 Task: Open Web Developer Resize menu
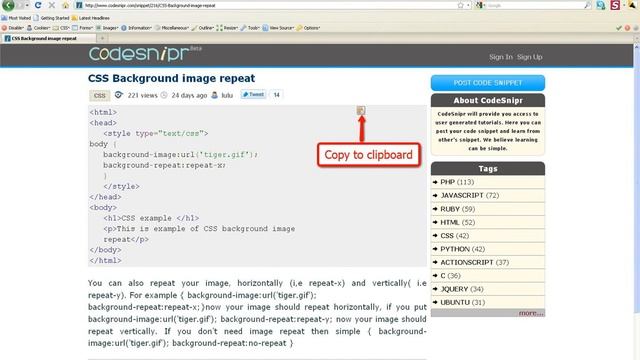pyautogui.click(x=227, y=28)
